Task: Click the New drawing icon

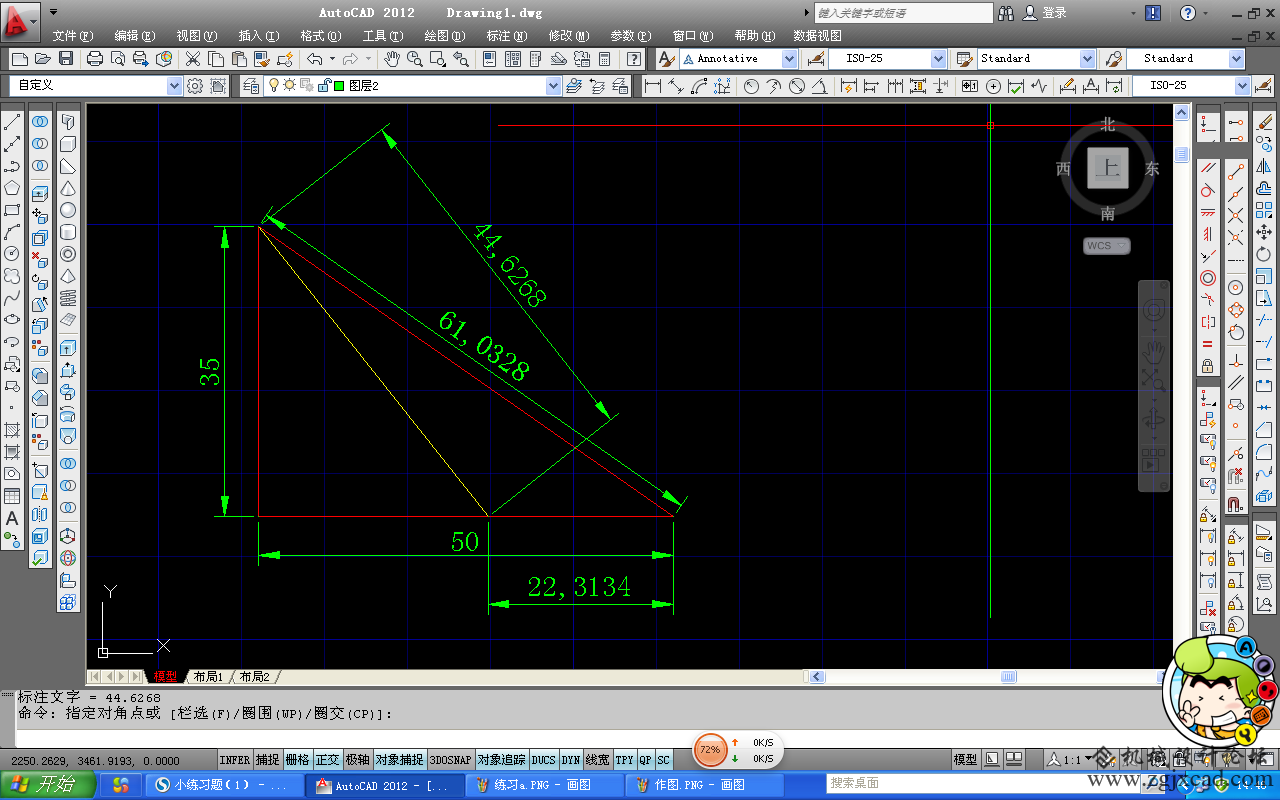Action: point(19,59)
